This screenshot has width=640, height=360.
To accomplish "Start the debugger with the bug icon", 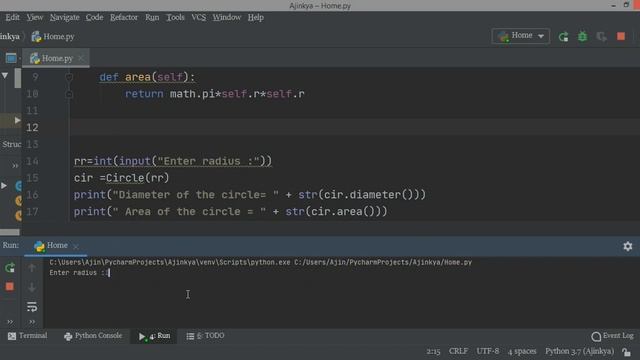I will pos(582,37).
